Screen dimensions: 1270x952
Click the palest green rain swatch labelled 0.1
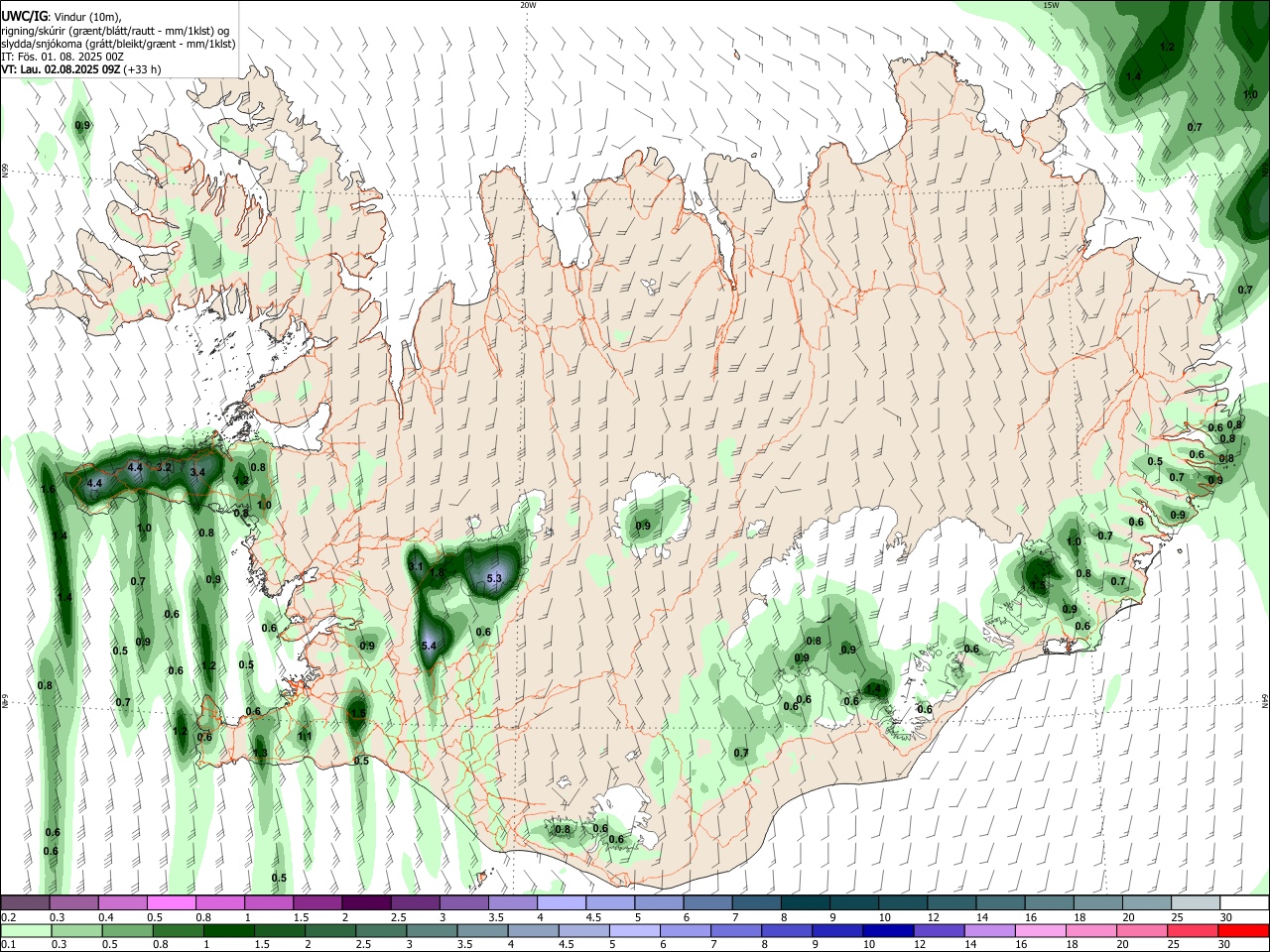point(26,930)
